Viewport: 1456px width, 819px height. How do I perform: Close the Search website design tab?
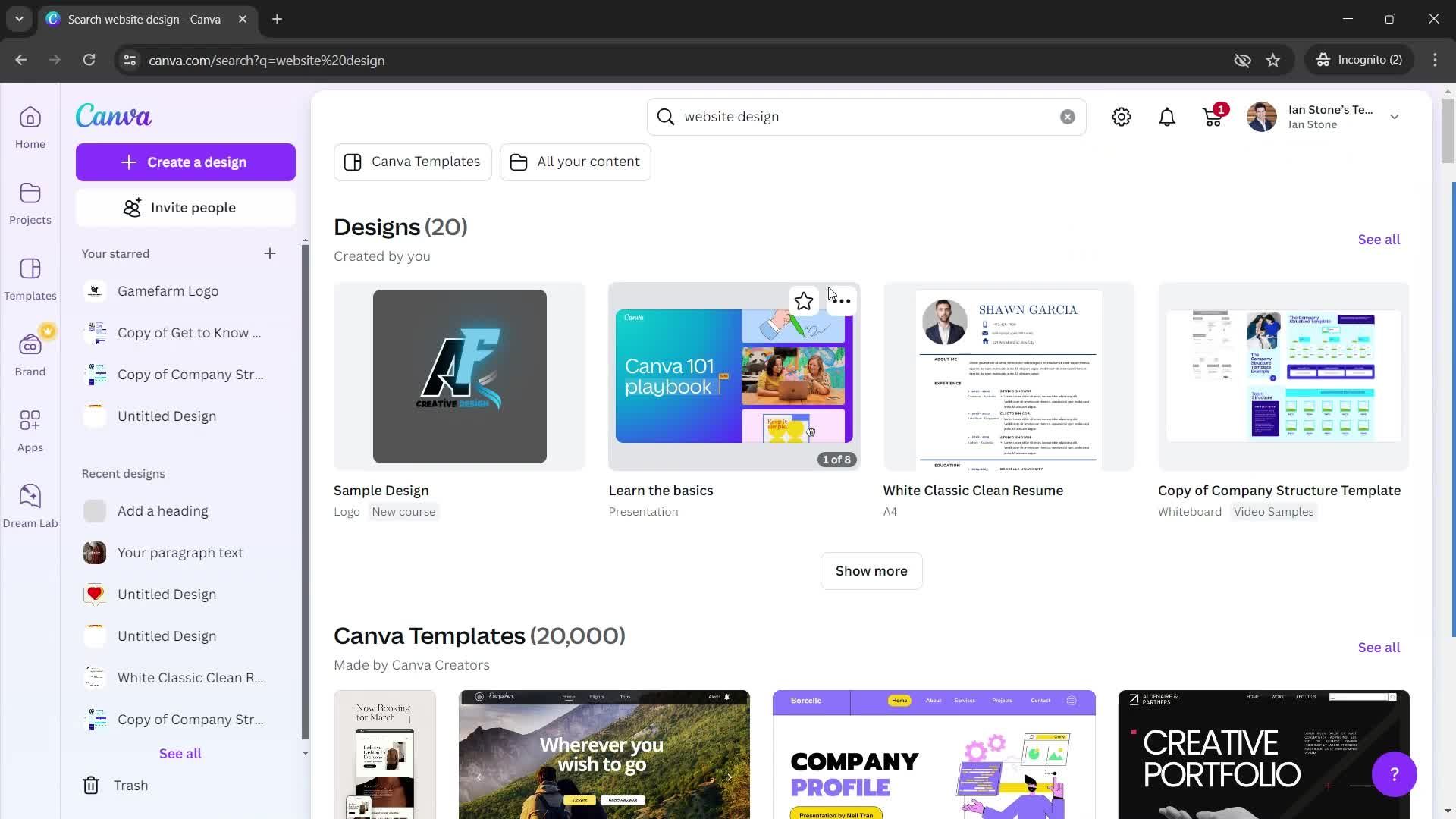(x=243, y=19)
